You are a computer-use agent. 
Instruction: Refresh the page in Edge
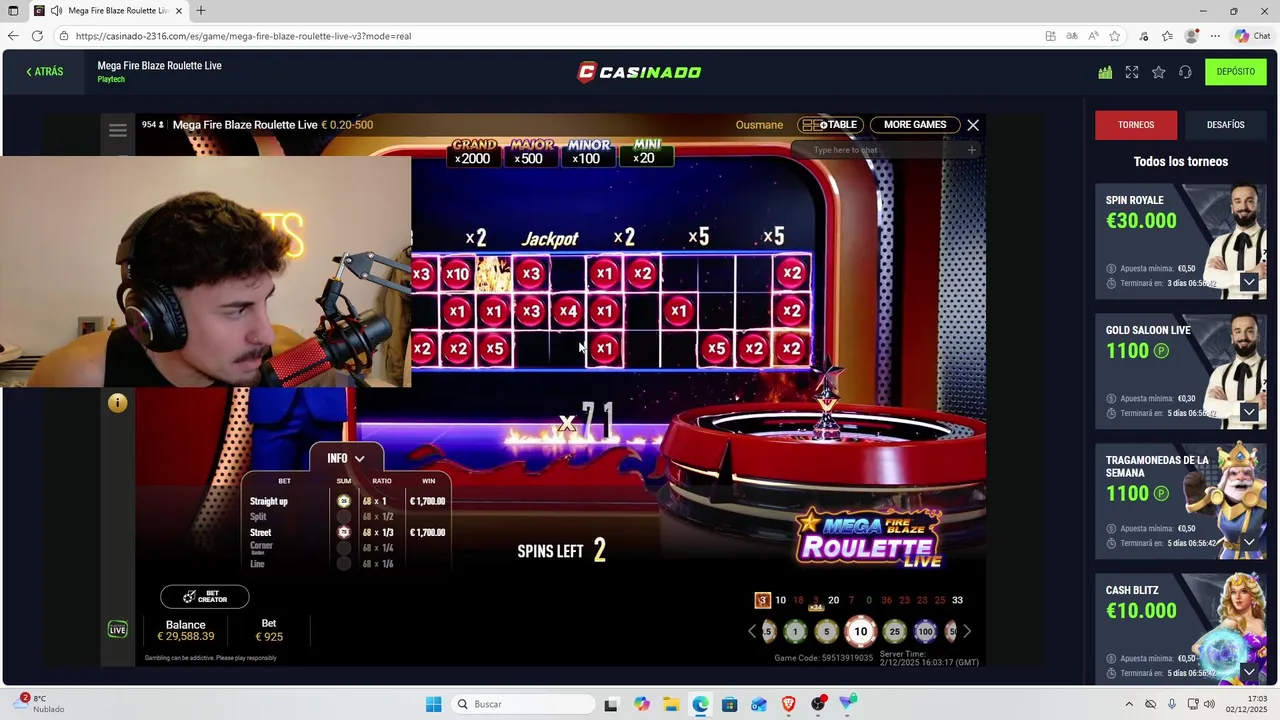[x=37, y=36]
